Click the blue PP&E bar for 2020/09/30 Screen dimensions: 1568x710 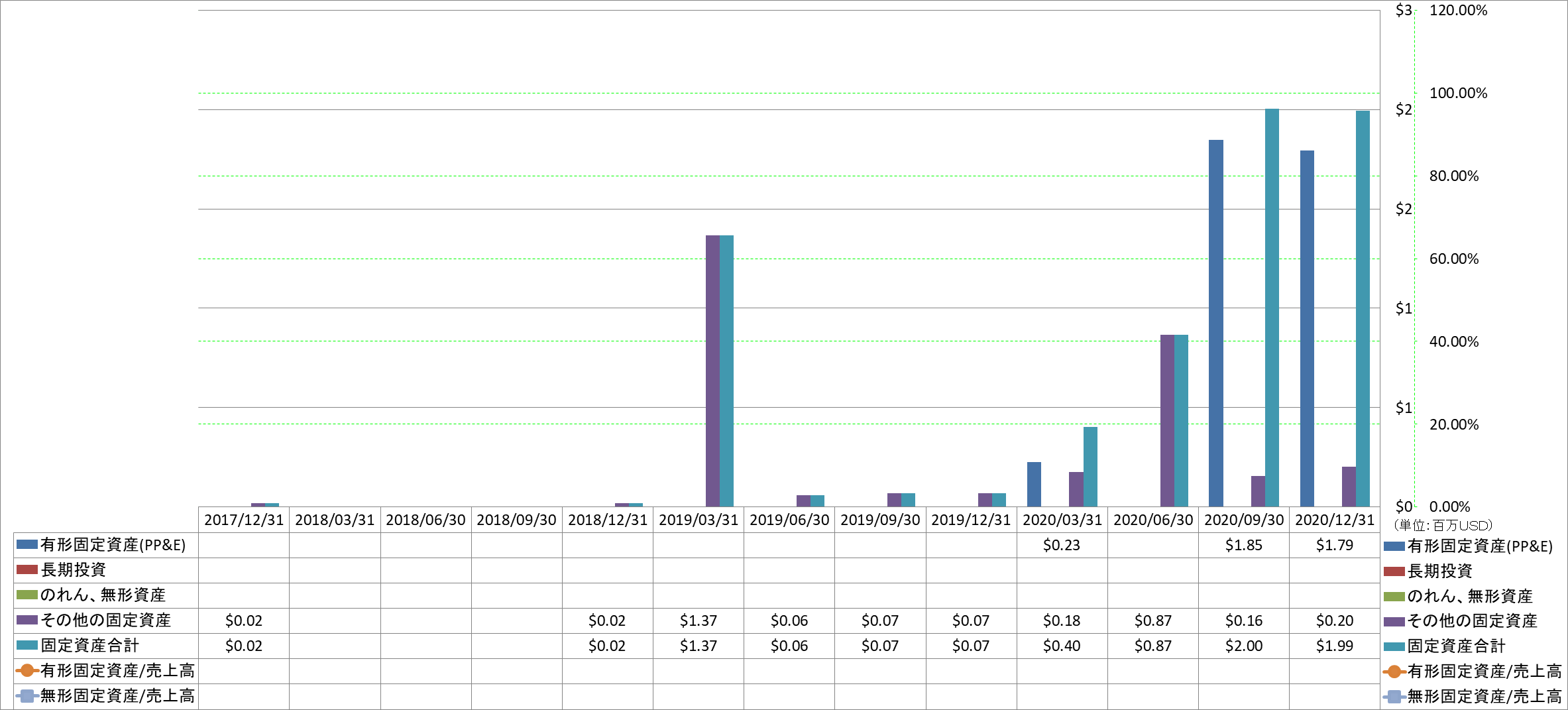[x=1215, y=324]
